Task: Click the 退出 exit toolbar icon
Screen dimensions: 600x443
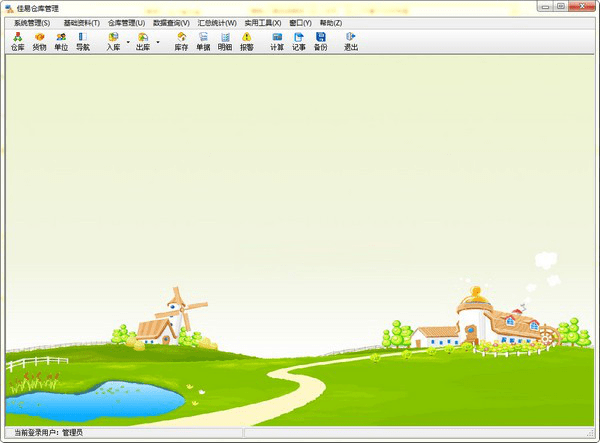Action: click(351, 42)
